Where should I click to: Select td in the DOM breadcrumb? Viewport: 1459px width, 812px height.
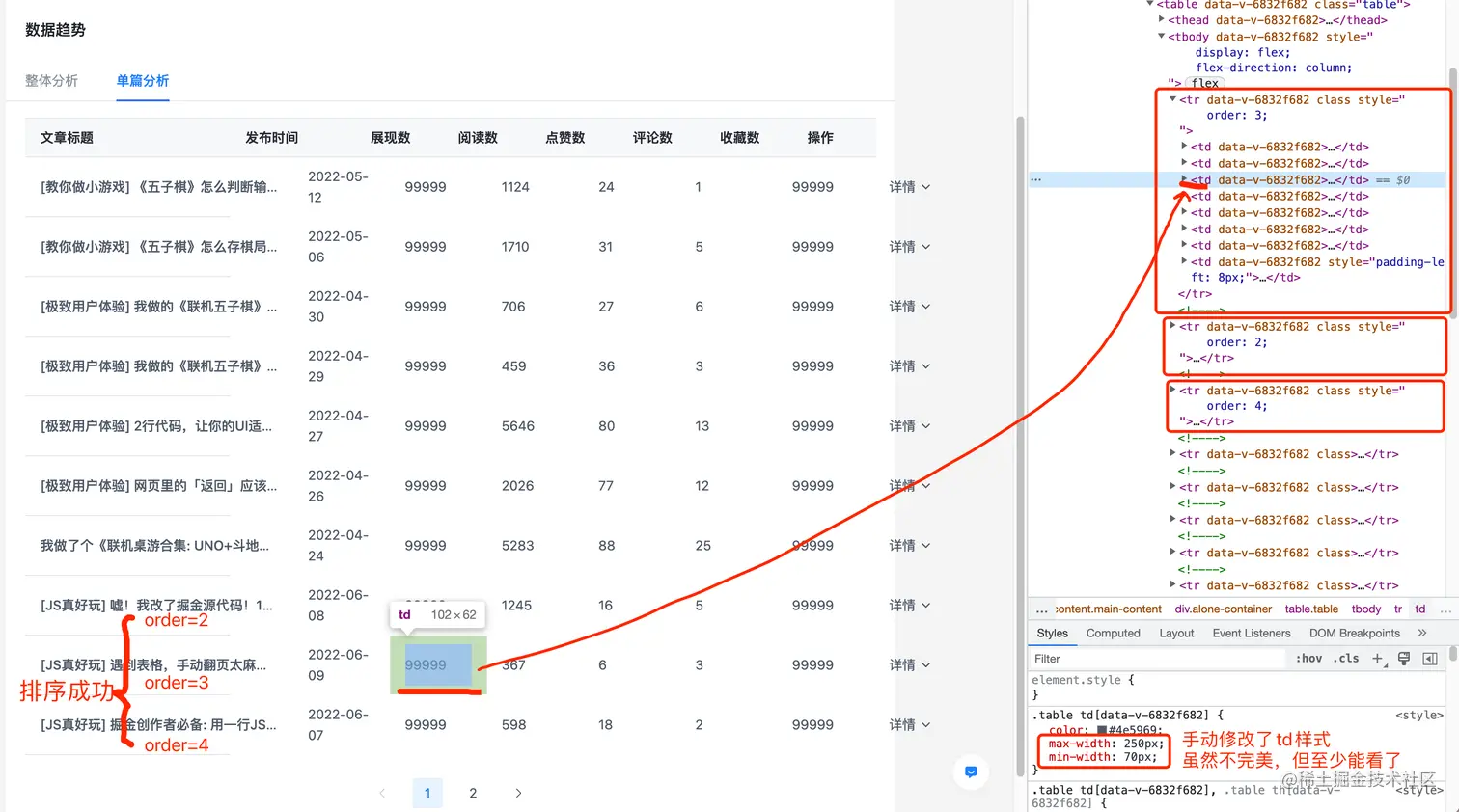1420,609
